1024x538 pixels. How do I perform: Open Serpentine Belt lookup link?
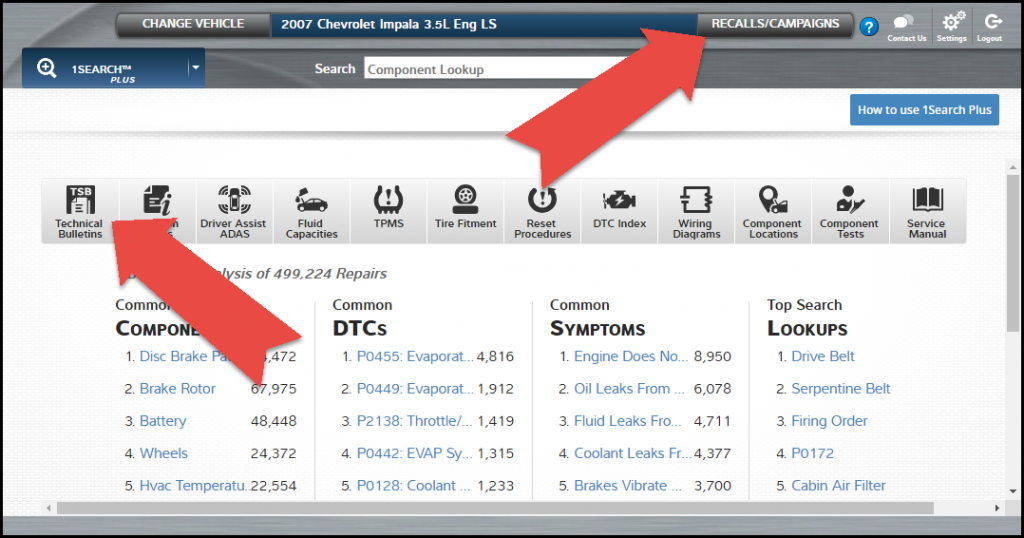point(841,388)
